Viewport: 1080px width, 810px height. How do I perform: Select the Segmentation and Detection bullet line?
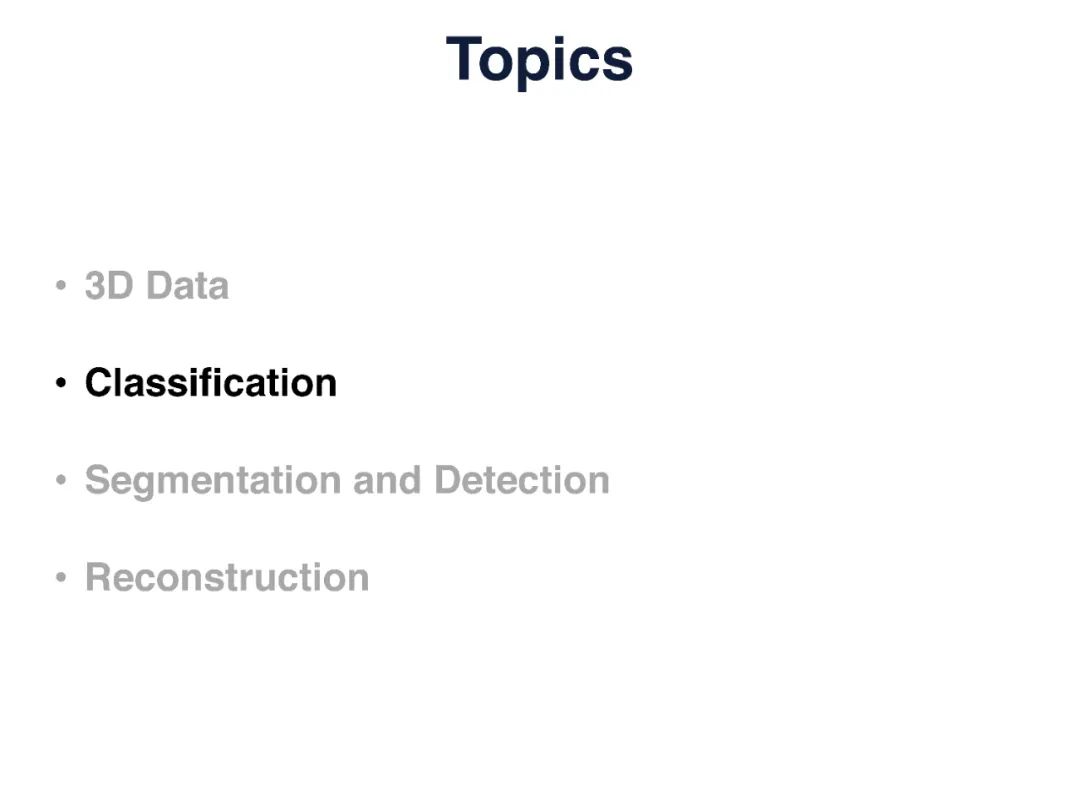click(x=347, y=480)
